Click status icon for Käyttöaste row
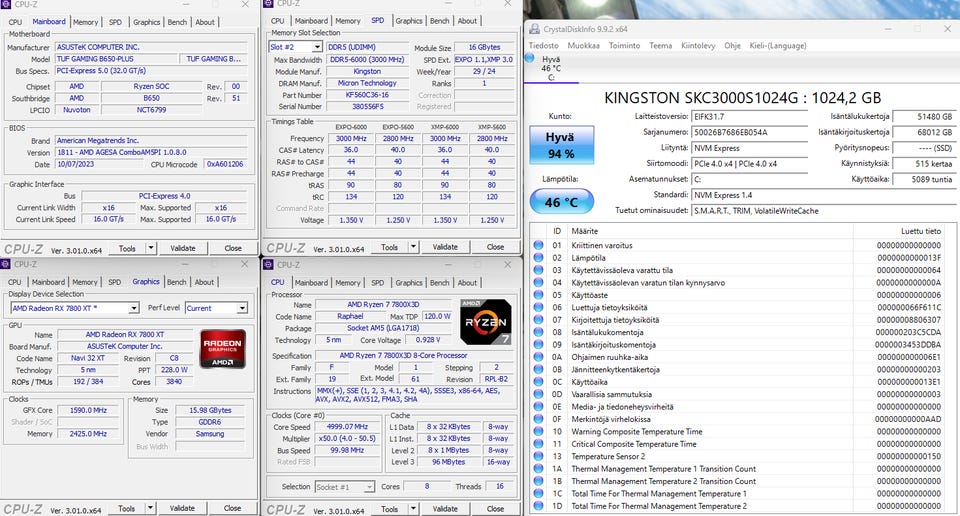 (x=538, y=295)
